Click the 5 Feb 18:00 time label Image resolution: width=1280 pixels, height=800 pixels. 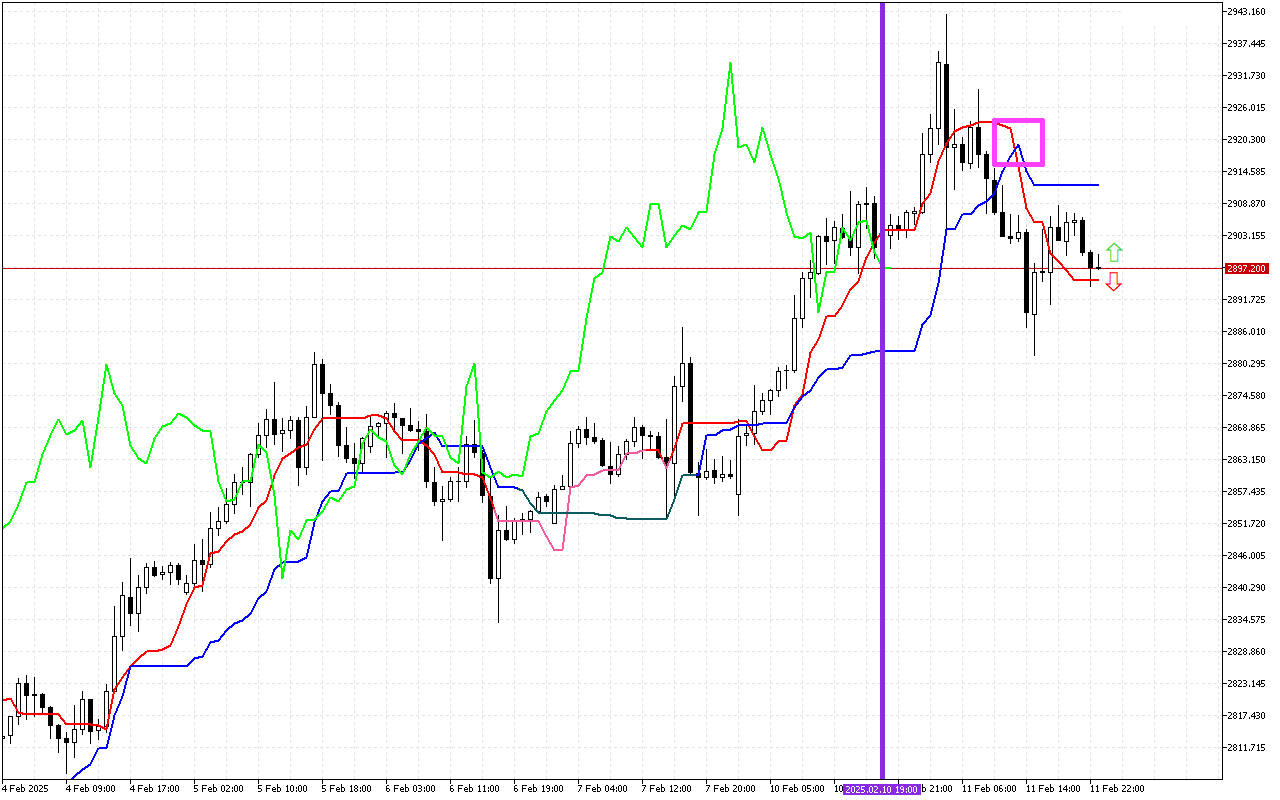pyautogui.click(x=347, y=789)
